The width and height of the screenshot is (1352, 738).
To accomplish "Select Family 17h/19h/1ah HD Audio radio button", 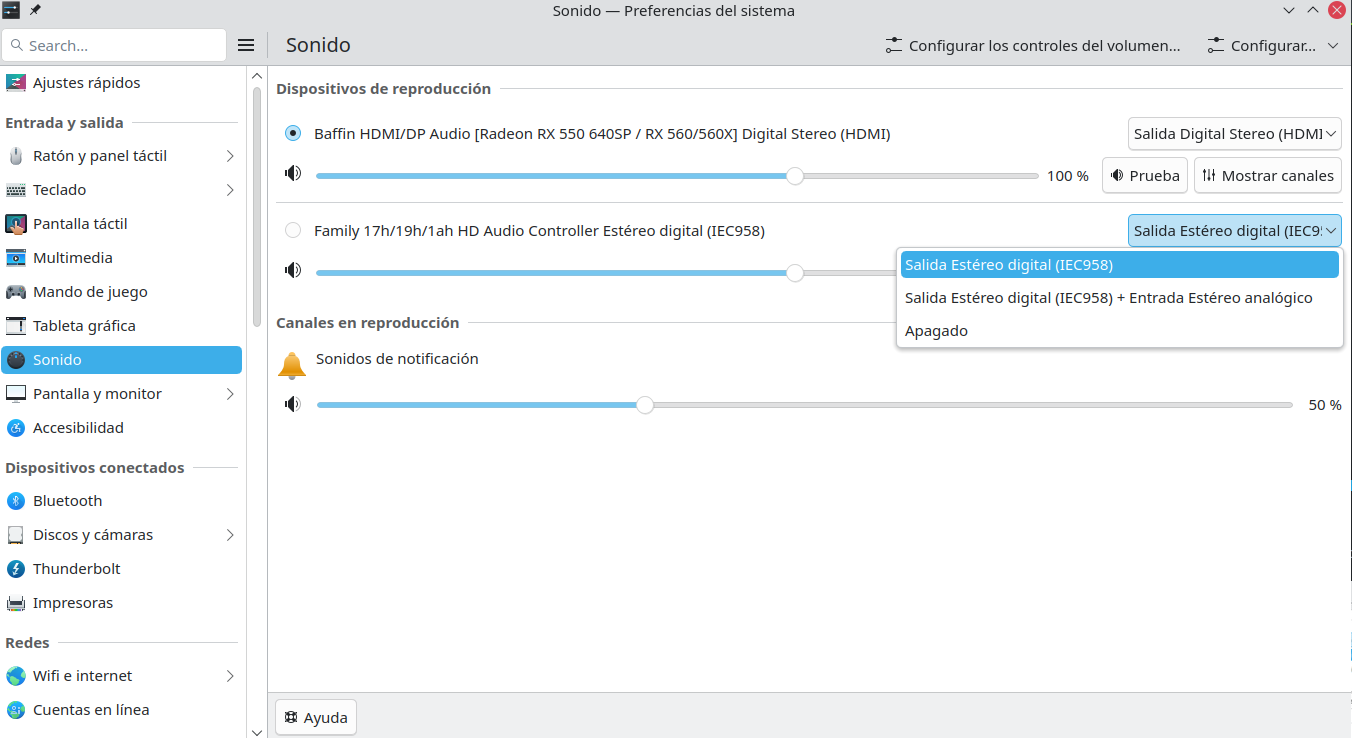I will point(293,231).
